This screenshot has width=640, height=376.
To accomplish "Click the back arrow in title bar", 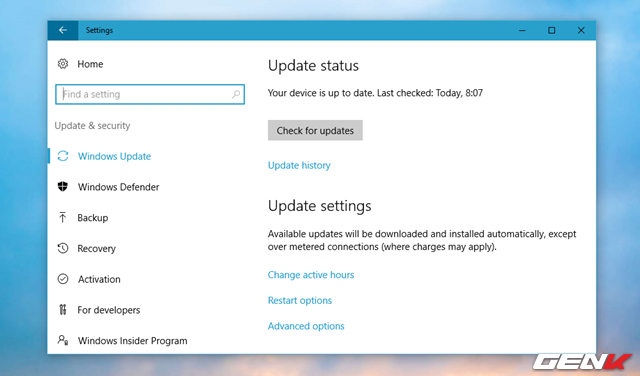I will [x=62, y=30].
